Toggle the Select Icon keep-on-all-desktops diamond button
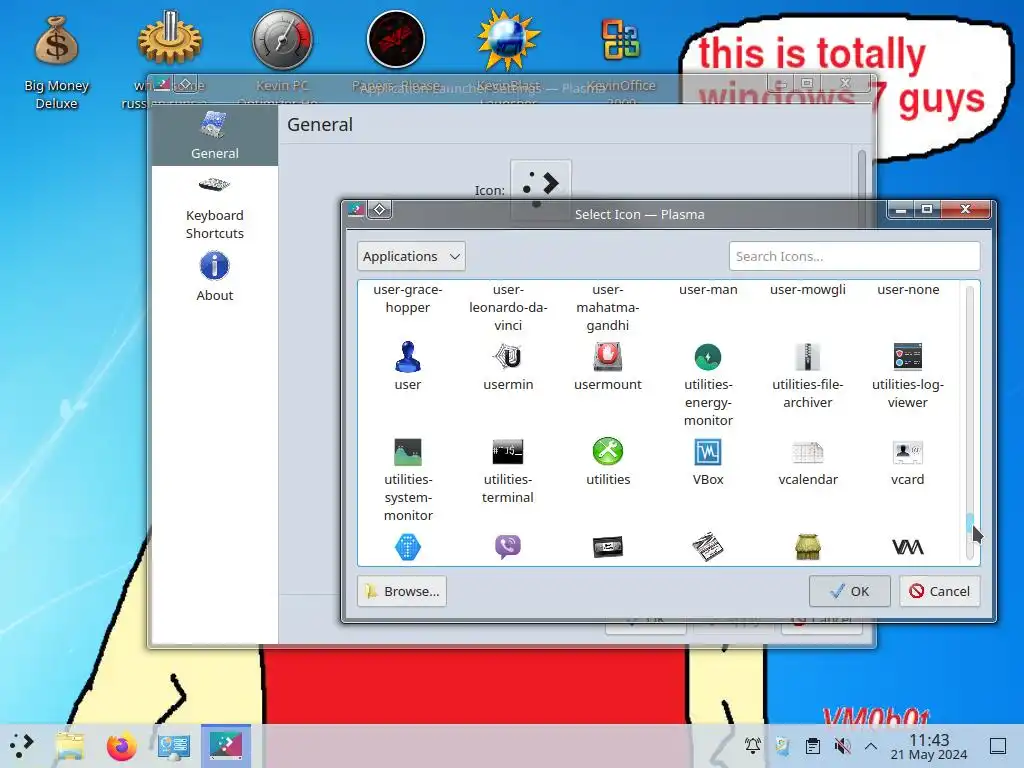This screenshot has height=768, width=1024. coord(380,210)
